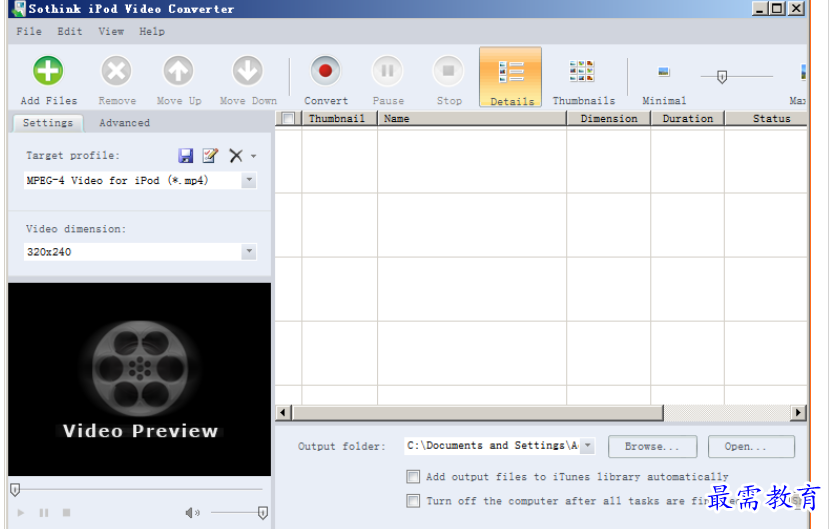The height and width of the screenshot is (529, 829).
Task: Open the Help menu
Action: (x=152, y=31)
